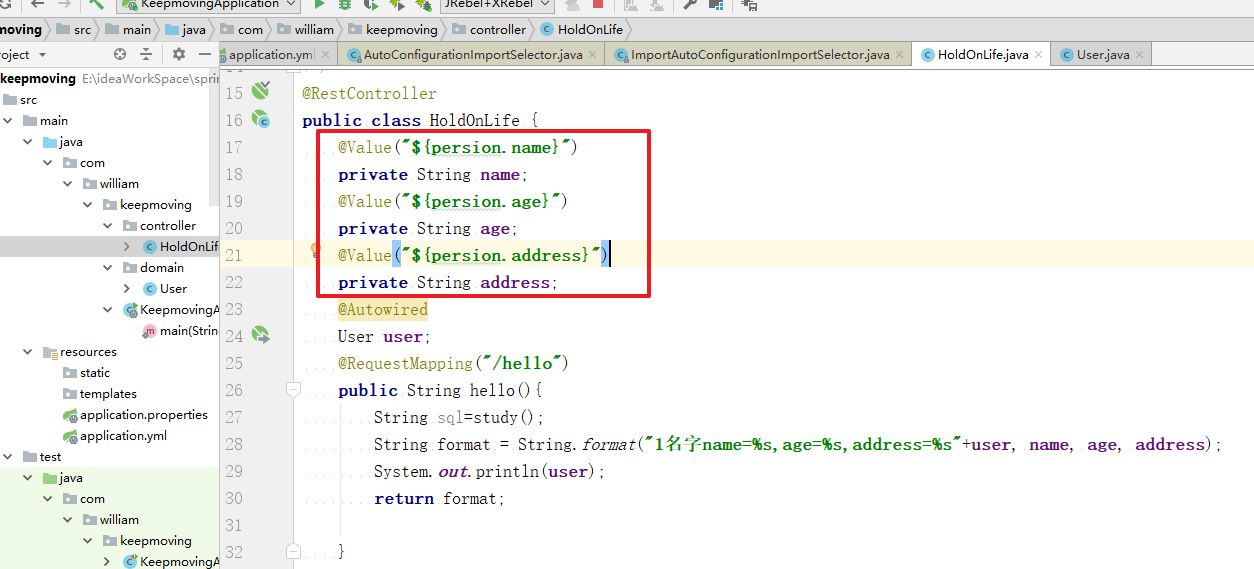
Task: Select the HoldOnLife.java editor tab
Action: [x=982, y=55]
